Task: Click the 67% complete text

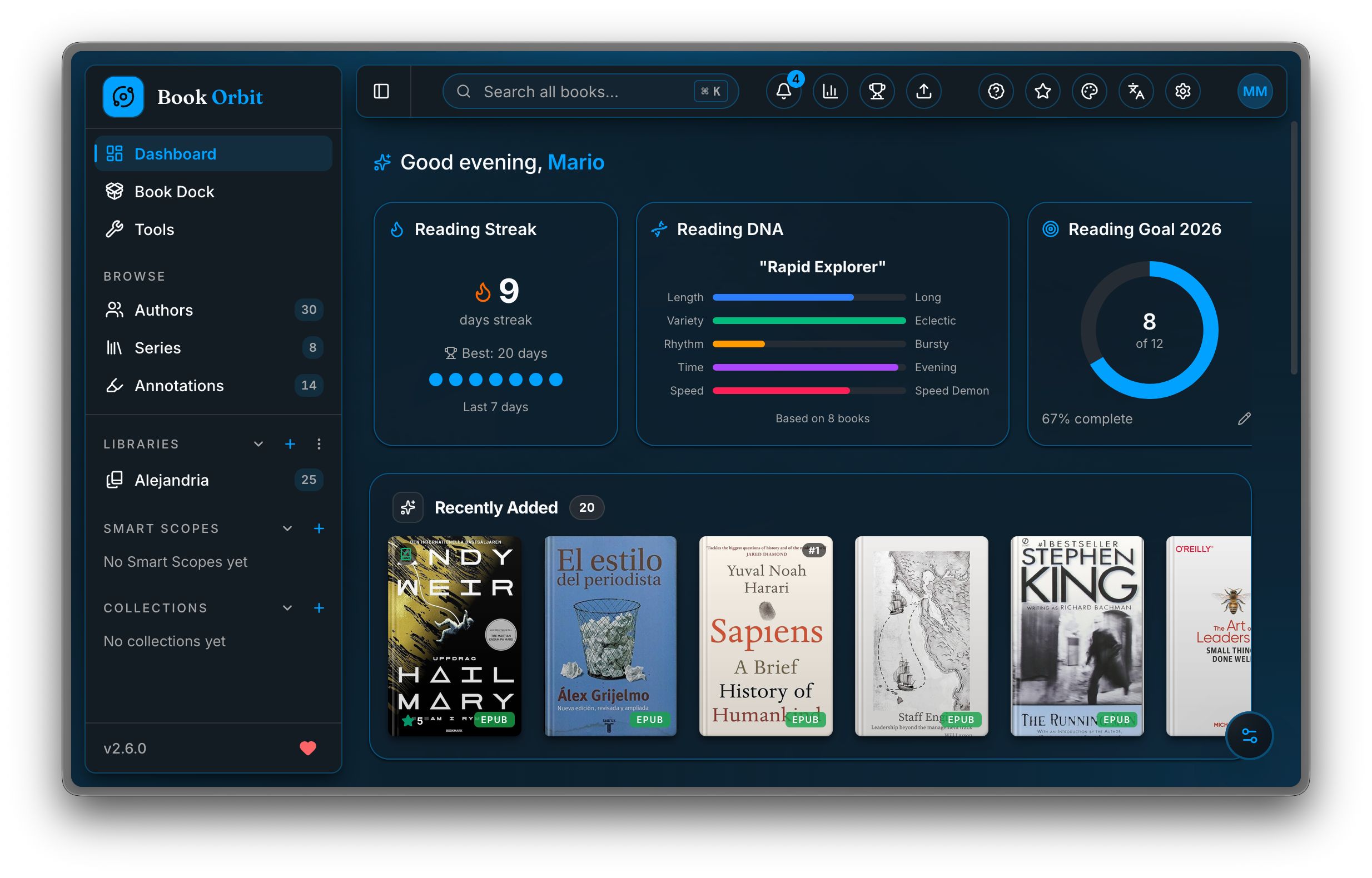Action: coord(1087,419)
